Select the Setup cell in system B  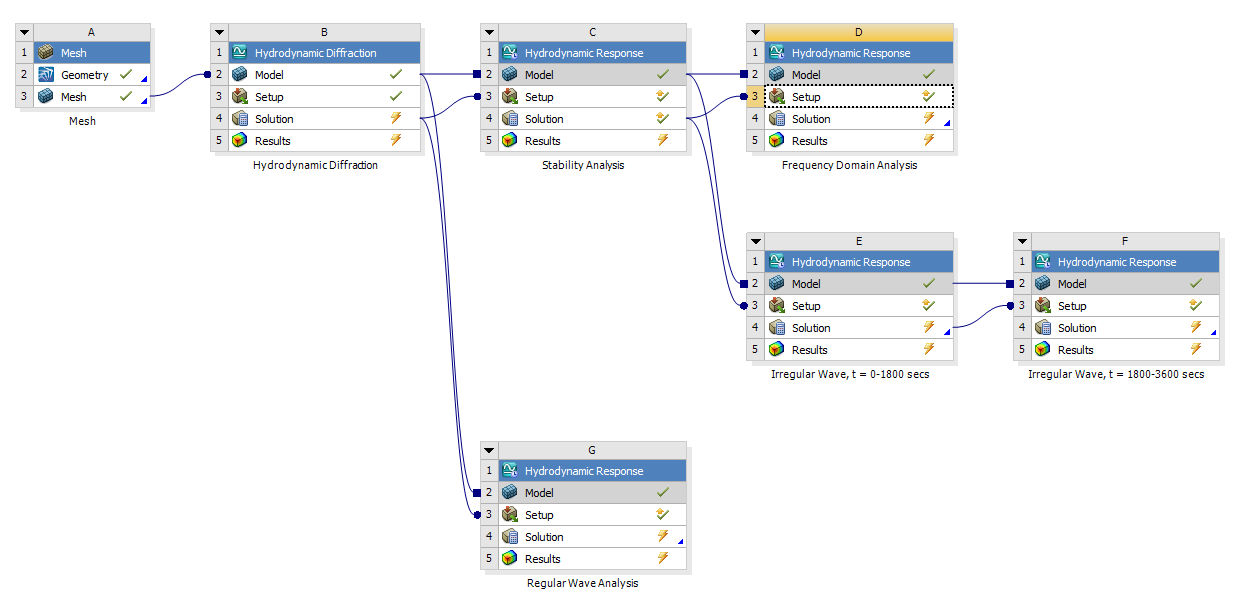[x=324, y=97]
